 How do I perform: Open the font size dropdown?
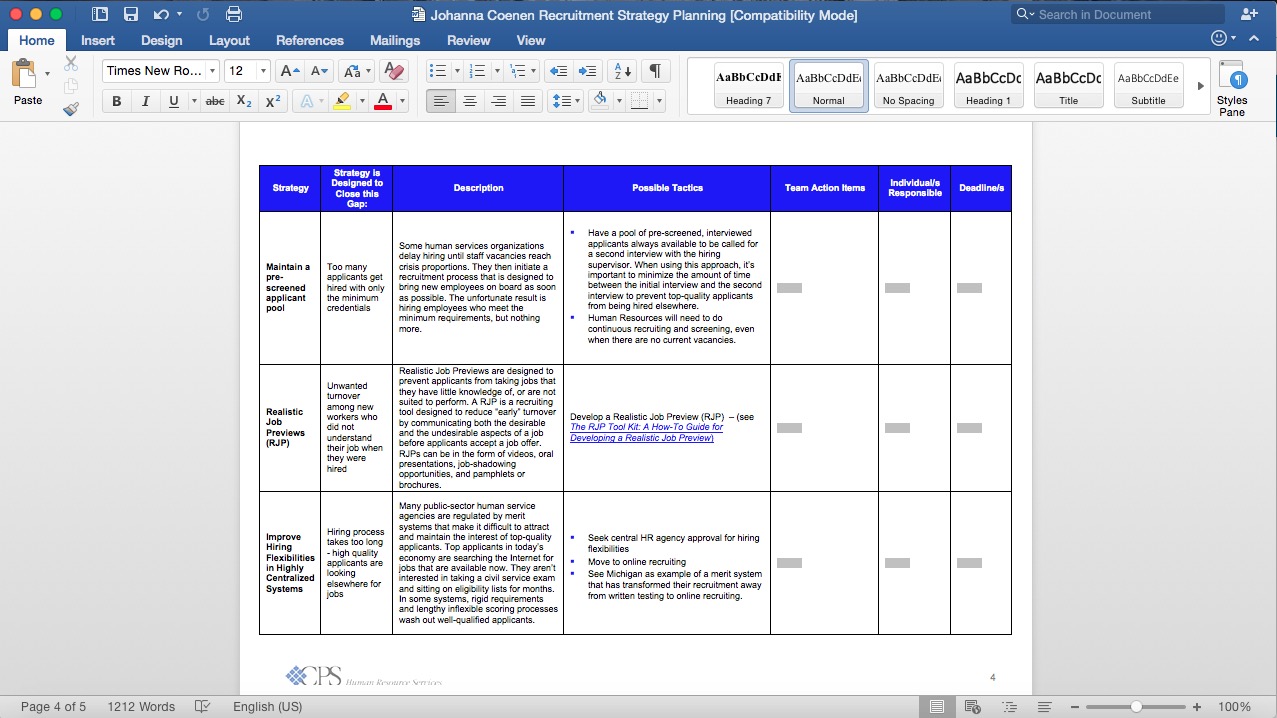[x=262, y=70]
